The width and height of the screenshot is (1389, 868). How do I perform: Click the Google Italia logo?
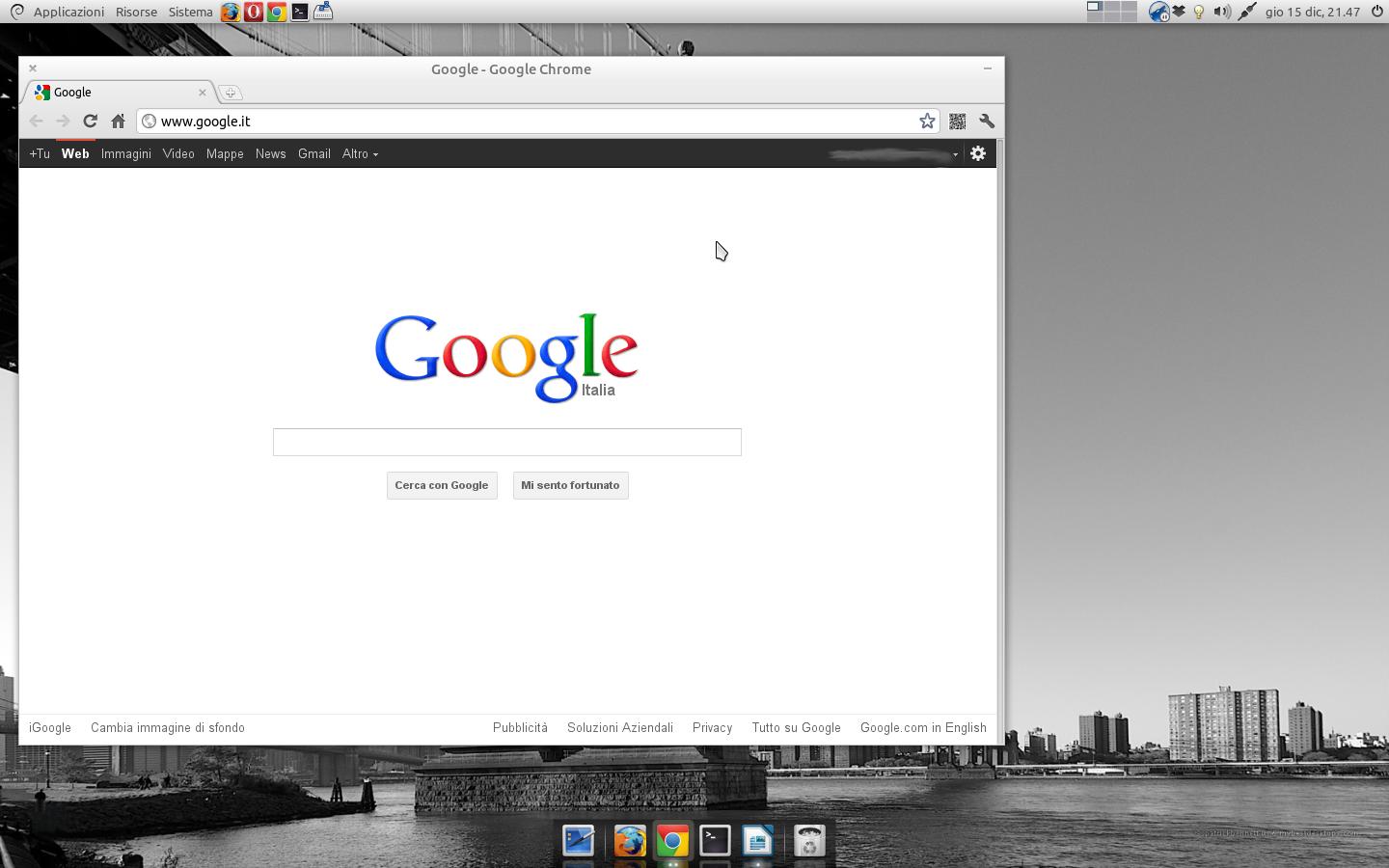[506, 357]
